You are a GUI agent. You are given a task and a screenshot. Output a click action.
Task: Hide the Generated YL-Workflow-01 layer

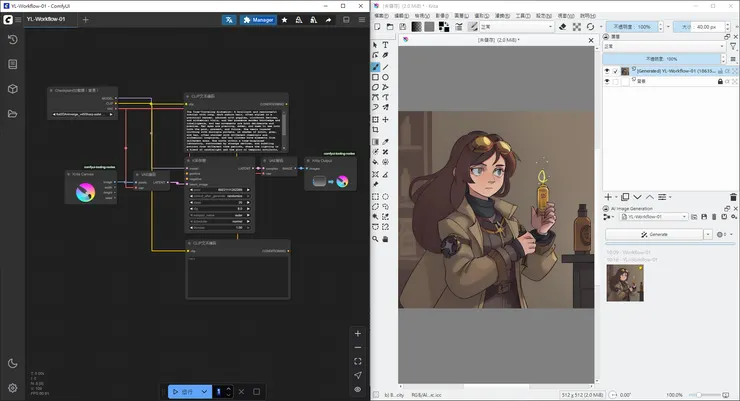607,71
